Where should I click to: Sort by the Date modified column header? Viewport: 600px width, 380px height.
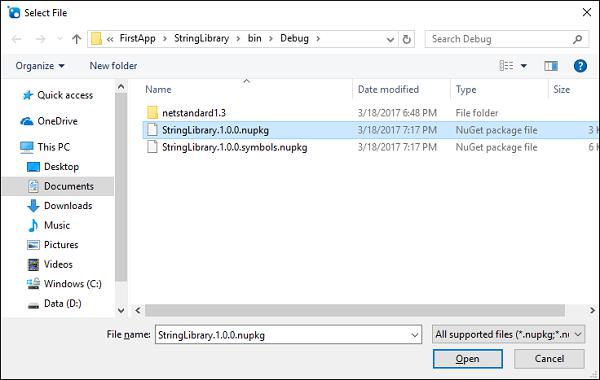(388, 90)
